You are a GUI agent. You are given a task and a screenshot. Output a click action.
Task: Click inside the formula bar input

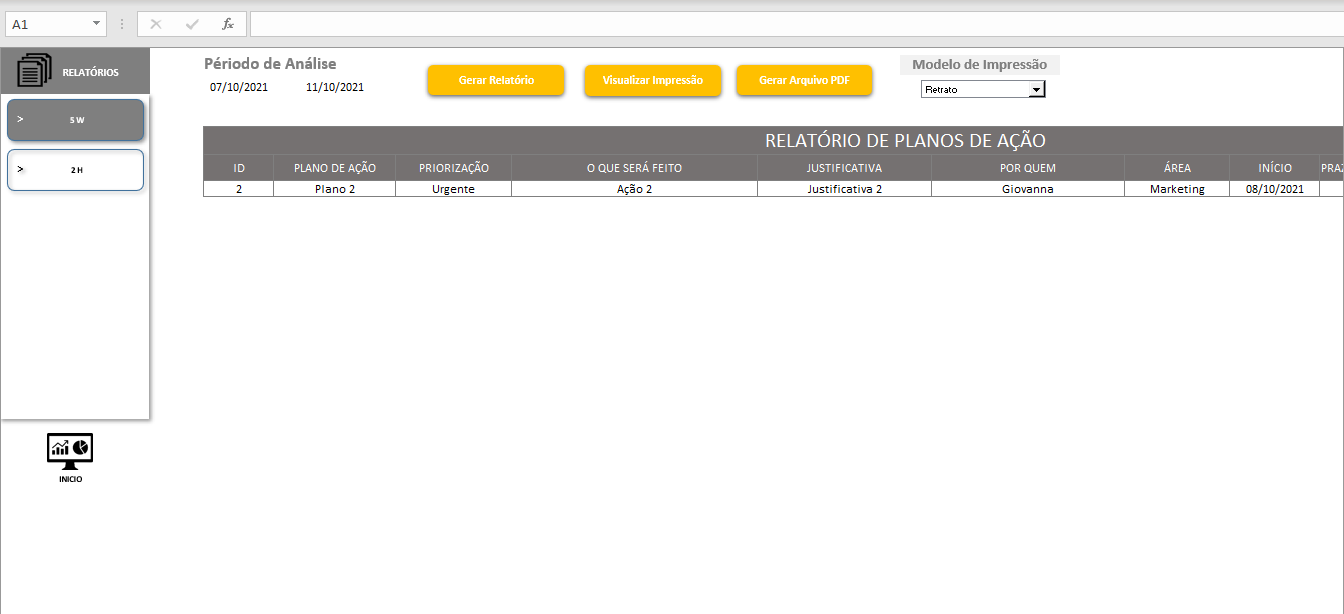pyautogui.click(x=790, y=24)
